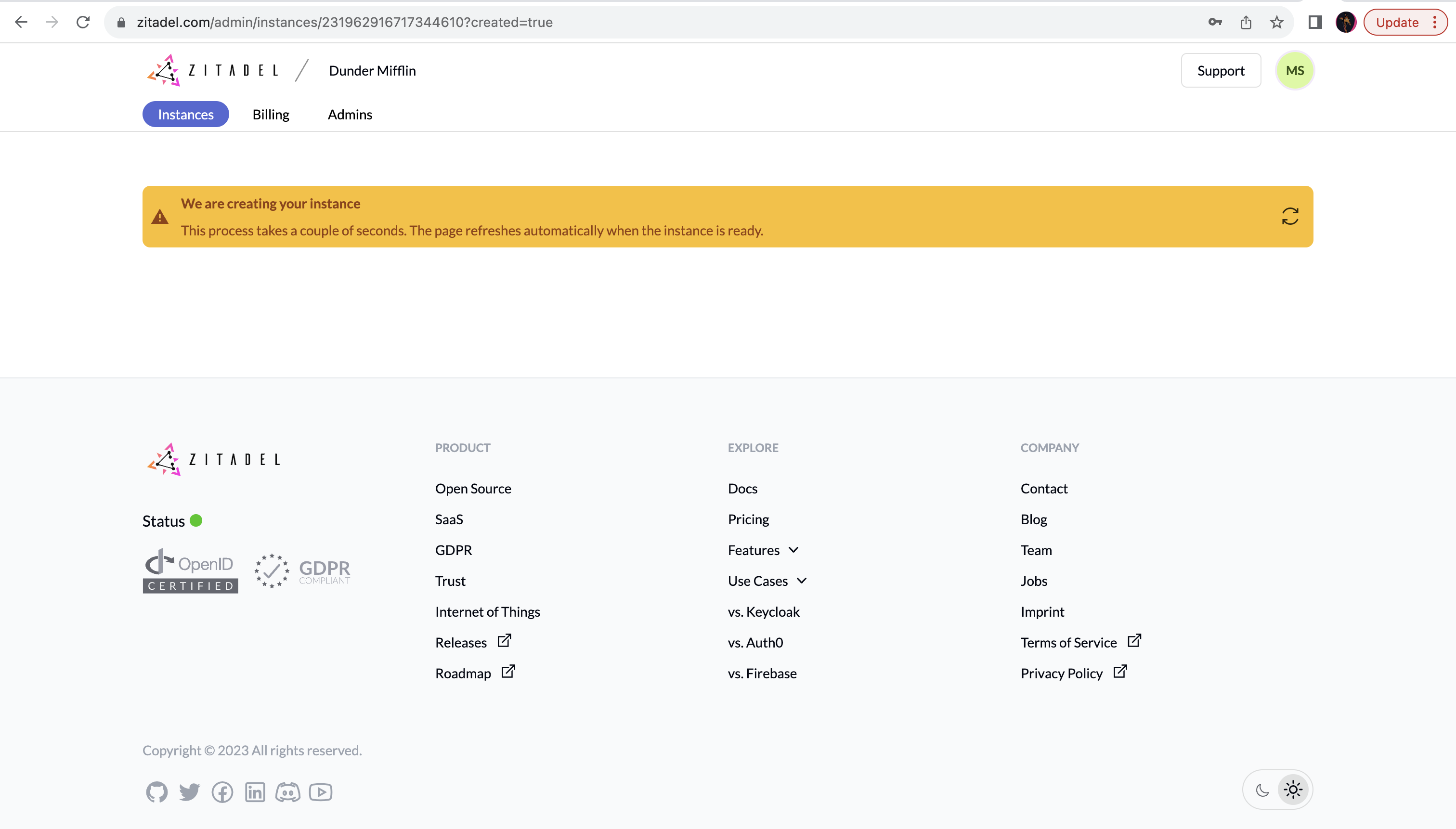Switch to the Admins tab

pyautogui.click(x=350, y=115)
